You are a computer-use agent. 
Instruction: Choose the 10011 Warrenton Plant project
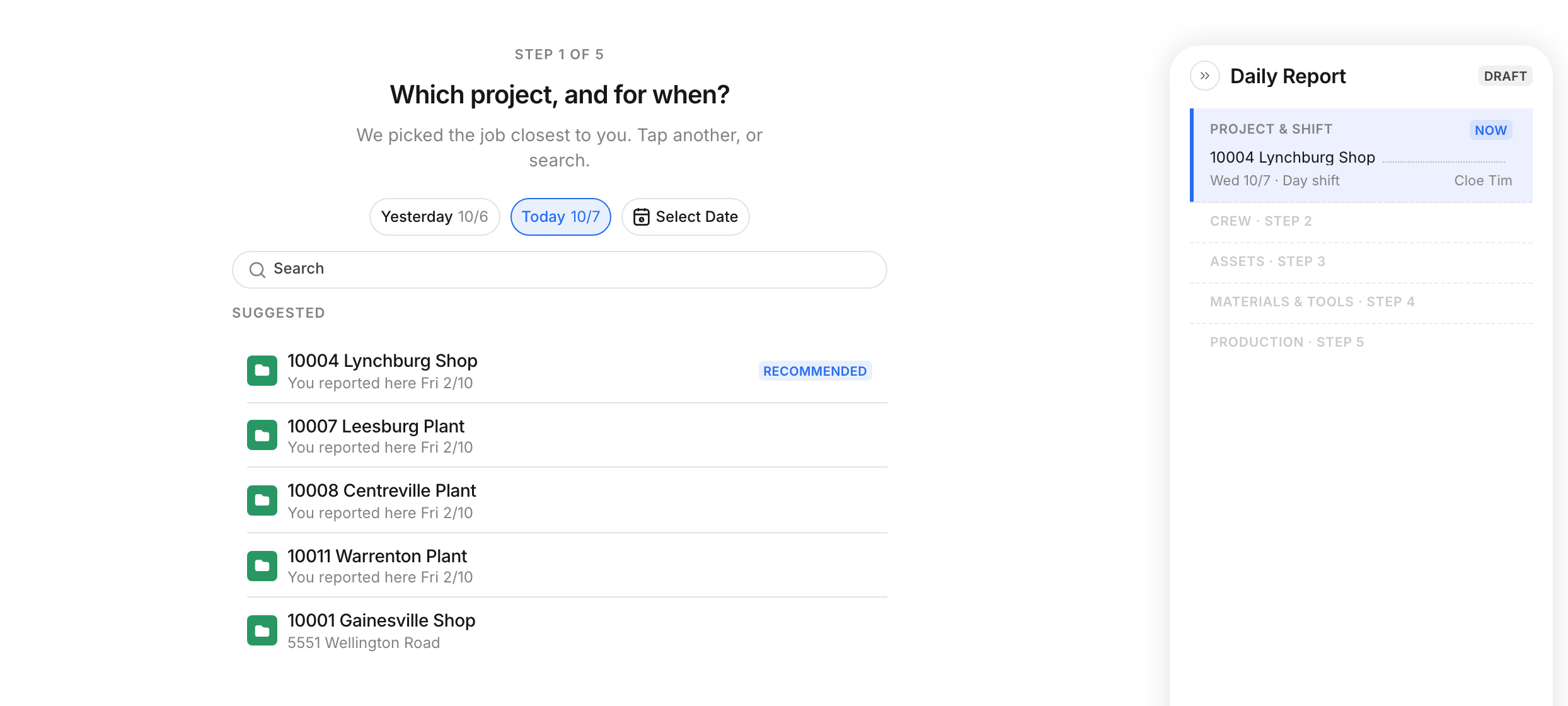point(567,565)
